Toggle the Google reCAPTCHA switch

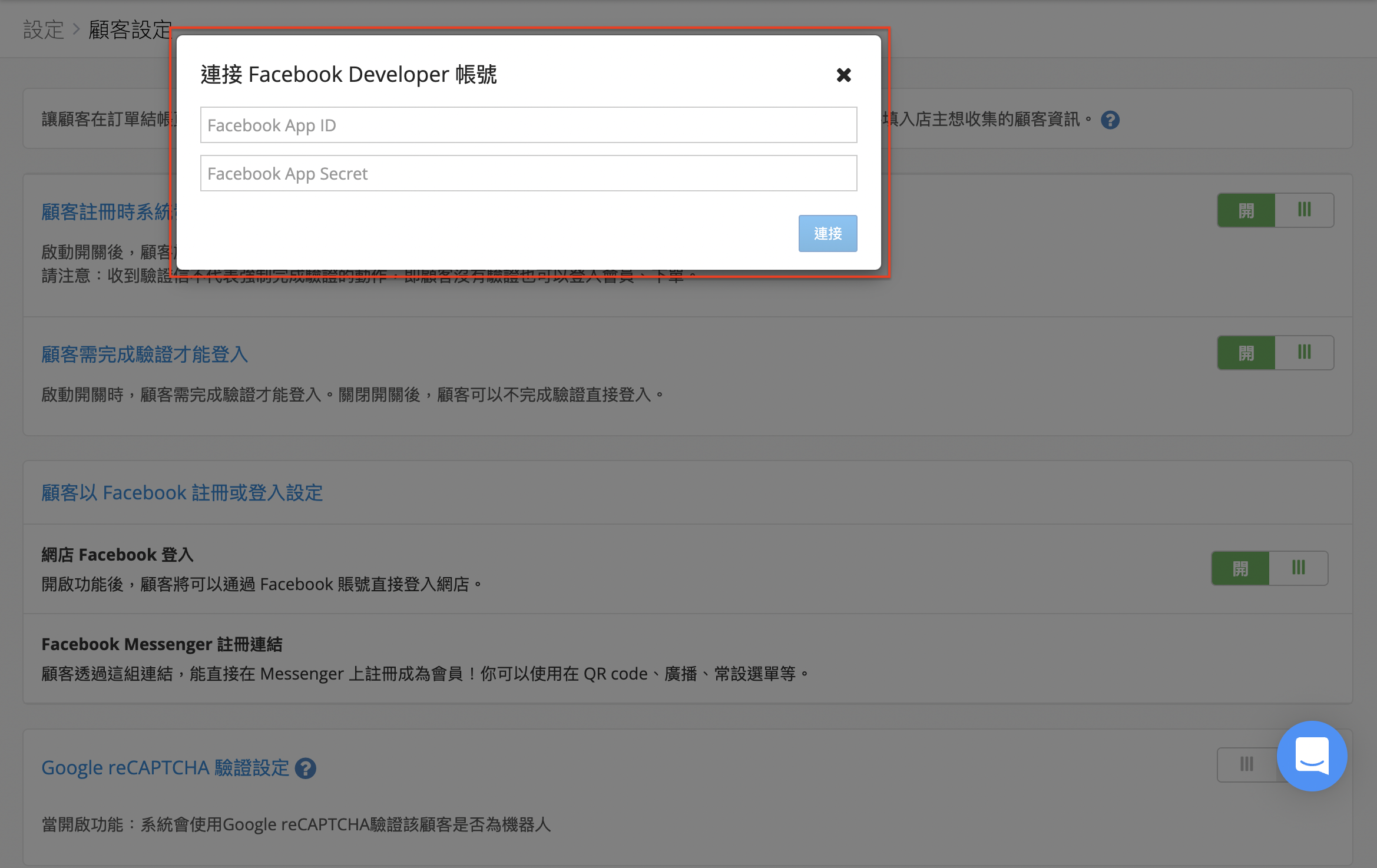[x=1247, y=764]
